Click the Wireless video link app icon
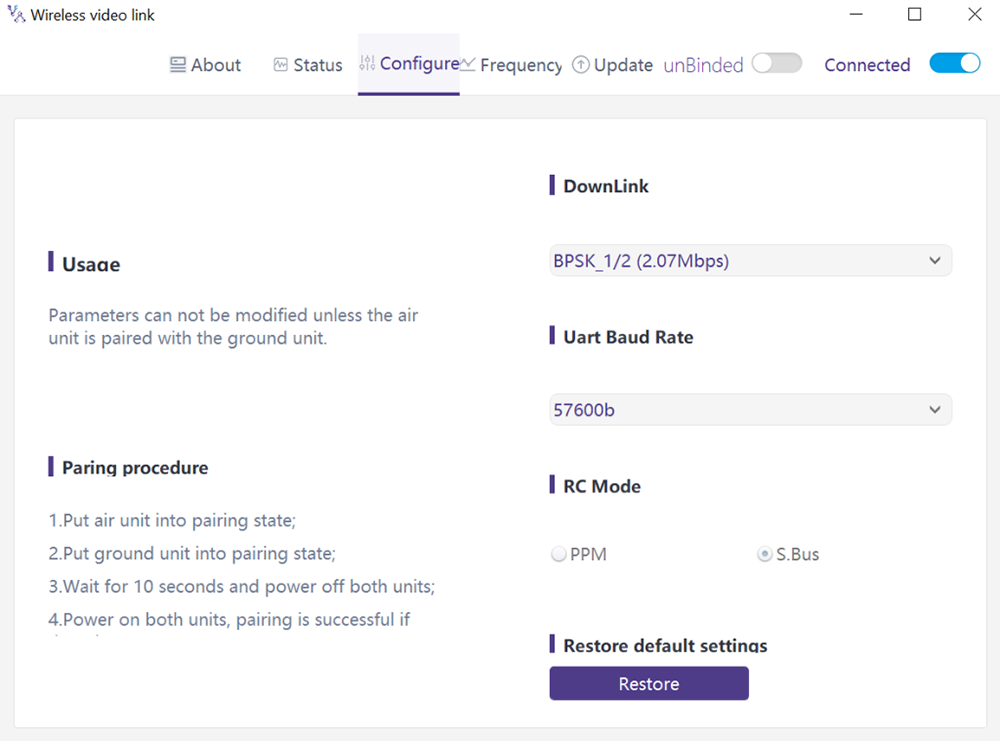1000x741 pixels. (x=16, y=15)
